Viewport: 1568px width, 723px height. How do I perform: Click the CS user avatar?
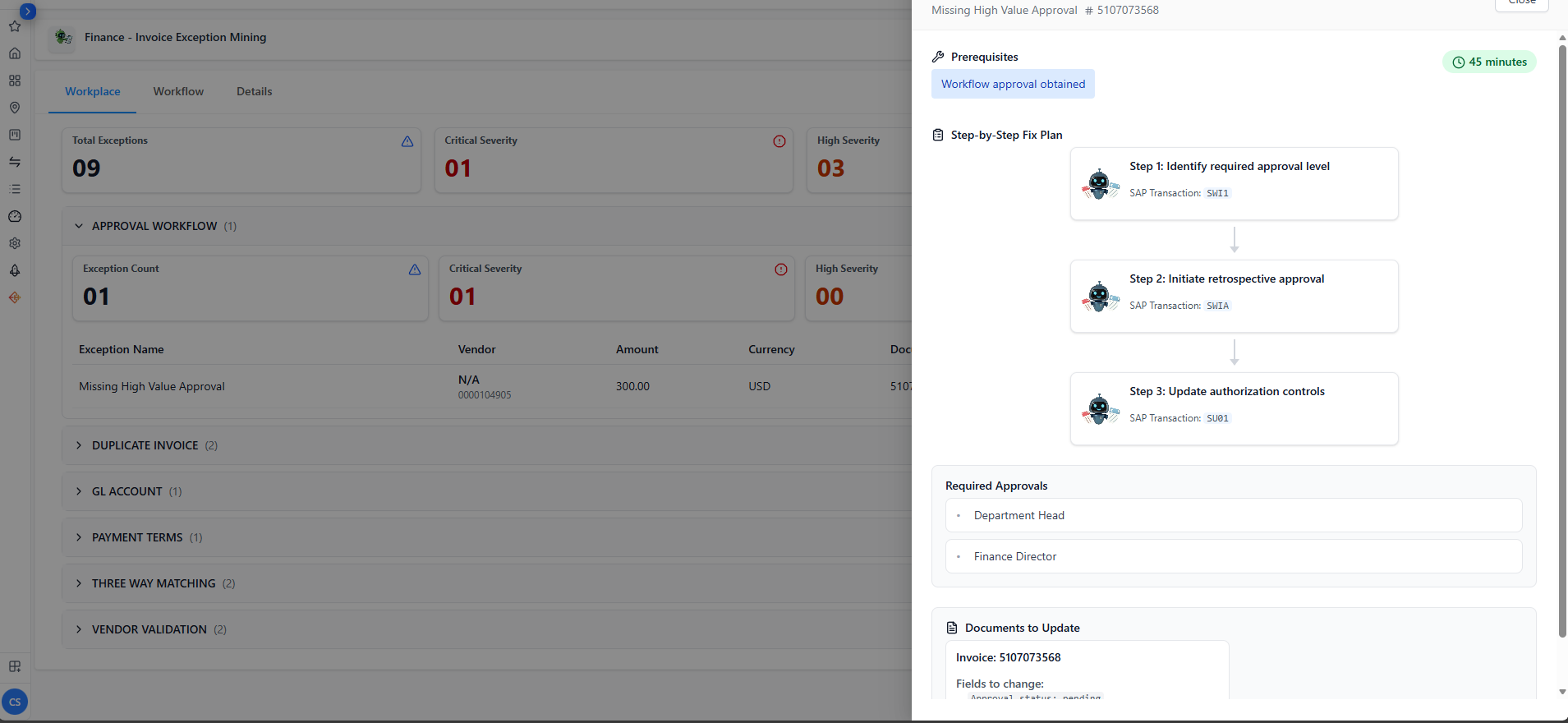click(15, 702)
